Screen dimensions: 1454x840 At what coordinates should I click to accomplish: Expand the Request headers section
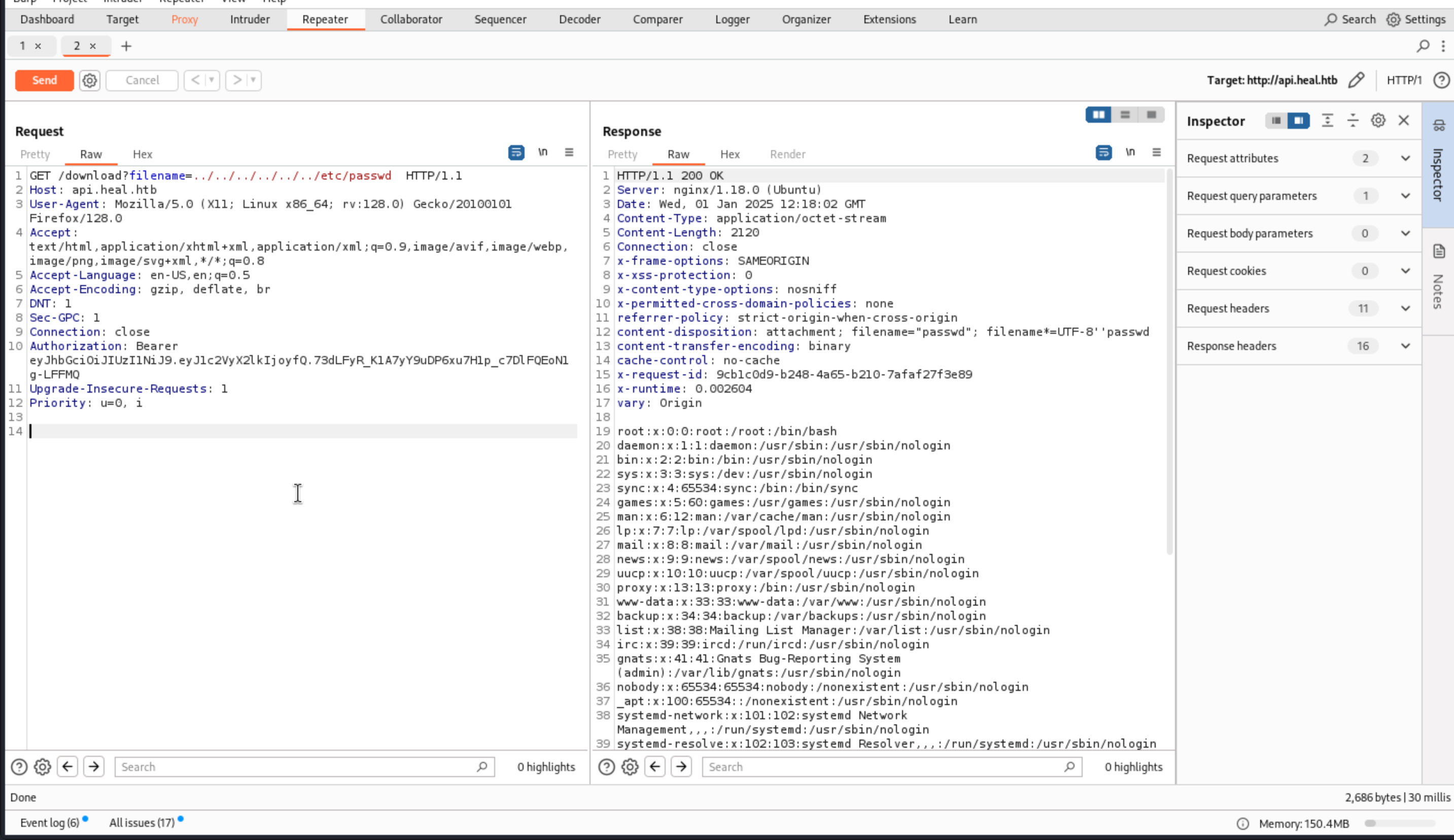(x=1405, y=308)
